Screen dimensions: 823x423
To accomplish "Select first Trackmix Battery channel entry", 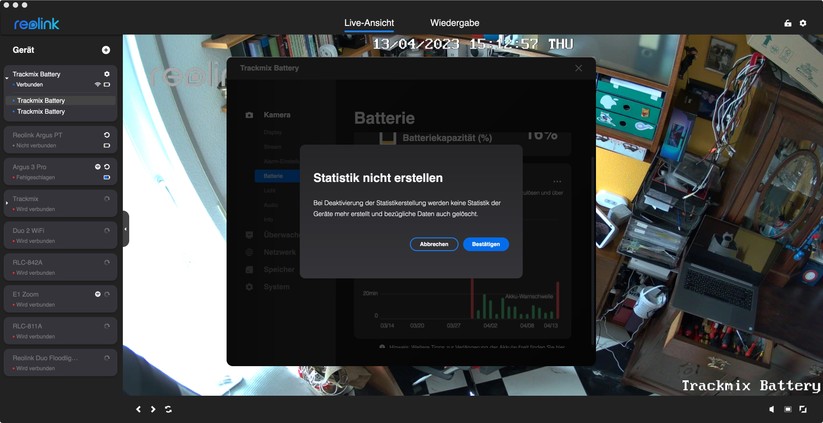I will (x=41, y=101).
